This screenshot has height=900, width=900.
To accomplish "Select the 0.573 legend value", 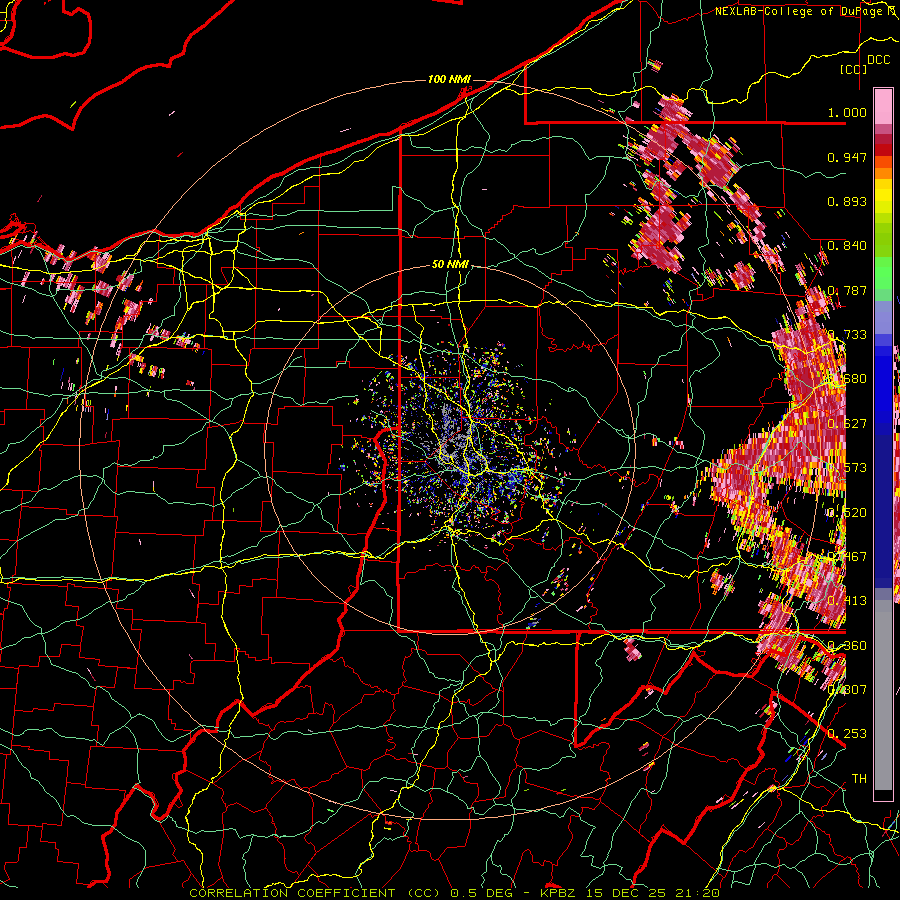I will click(x=847, y=468).
